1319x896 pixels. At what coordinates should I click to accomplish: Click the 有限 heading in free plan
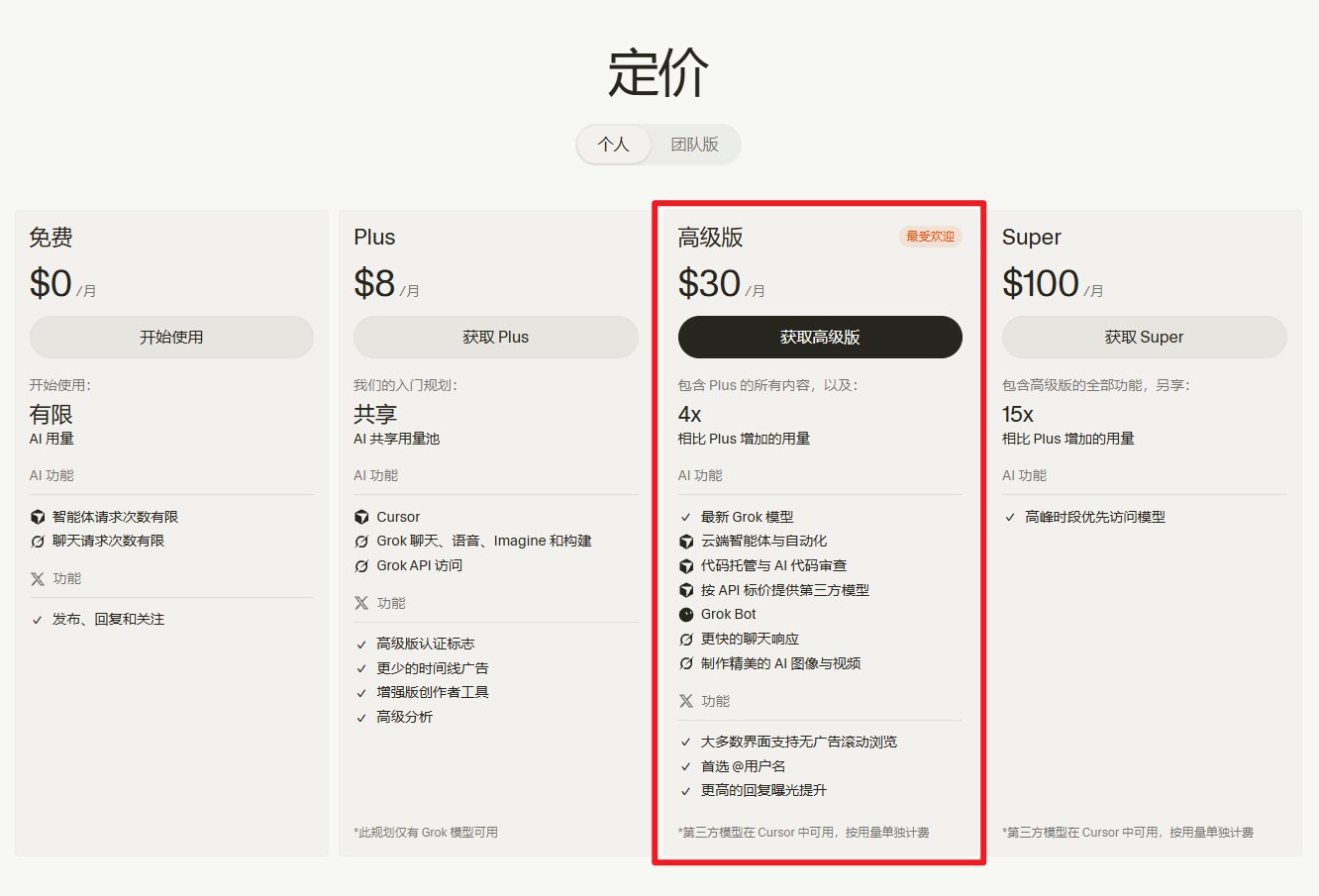[x=51, y=415]
